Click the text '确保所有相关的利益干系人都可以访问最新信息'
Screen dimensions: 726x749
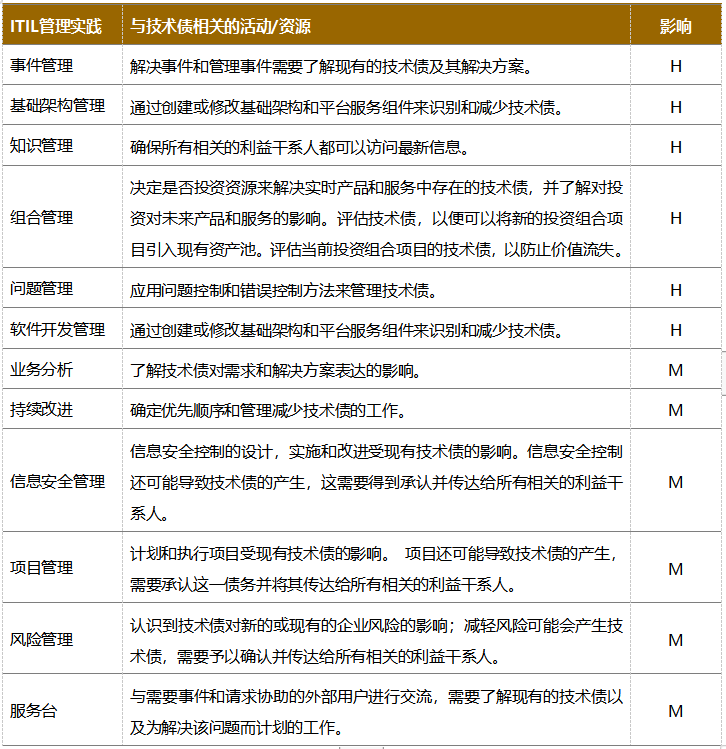click(x=300, y=147)
